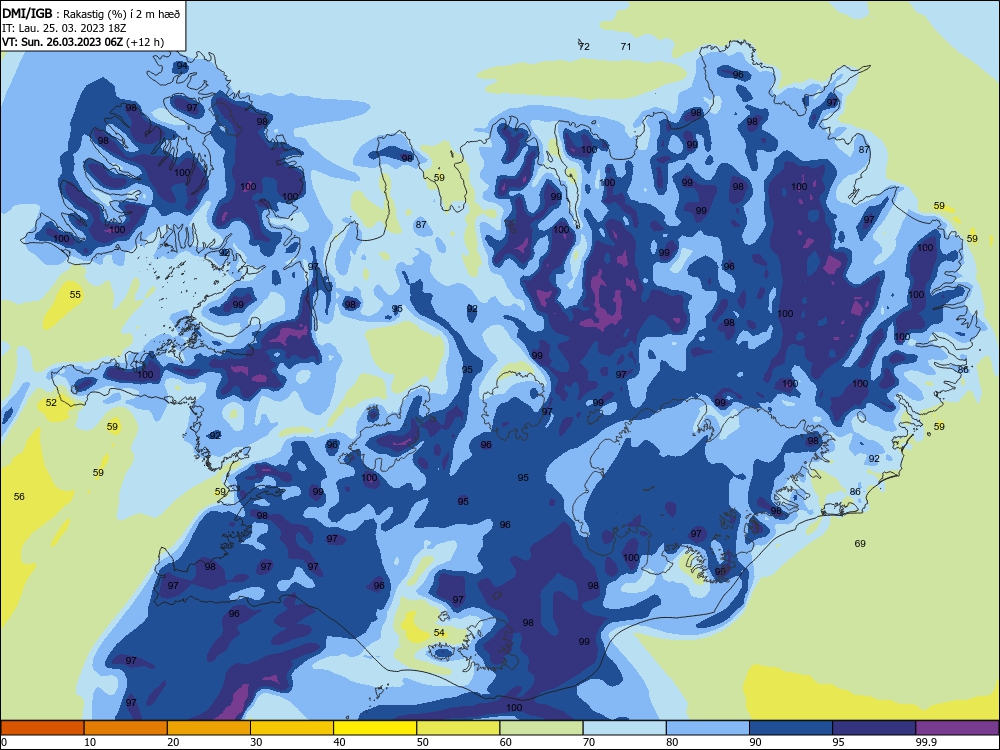Click the 'VT: Sun. 26.03.2023 06Z' valid time

coord(62,42)
